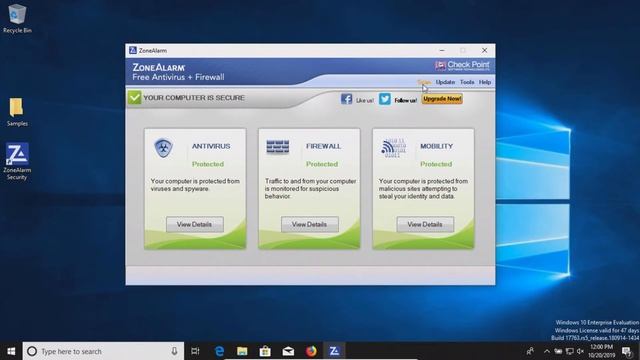Click the Twitter bird icon
Screen dimensions: 640x360
(384, 99)
